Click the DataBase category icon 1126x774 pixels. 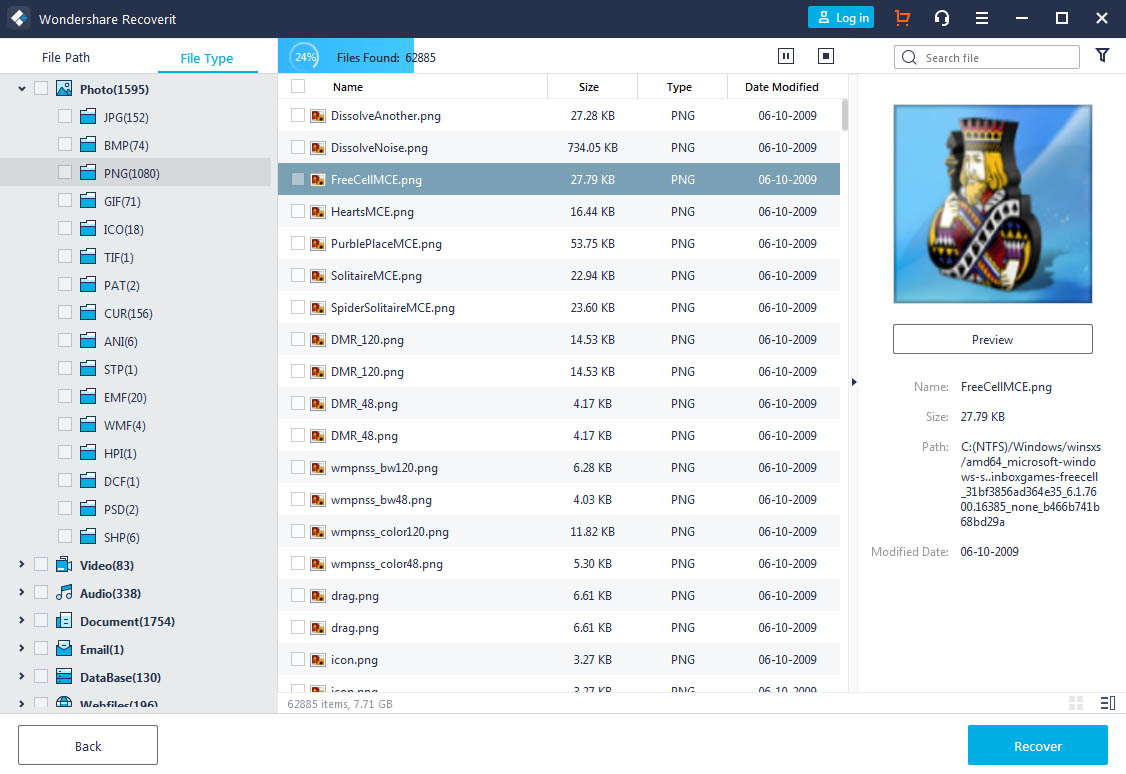(x=64, y=676)
